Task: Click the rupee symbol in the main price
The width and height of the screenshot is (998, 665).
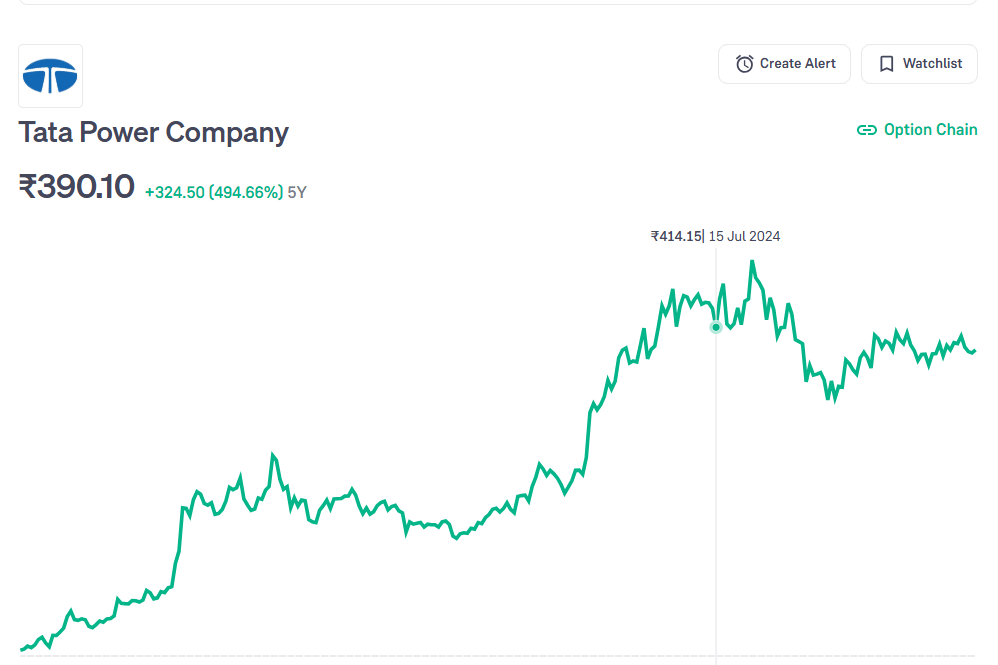Action: coord(28,187)
